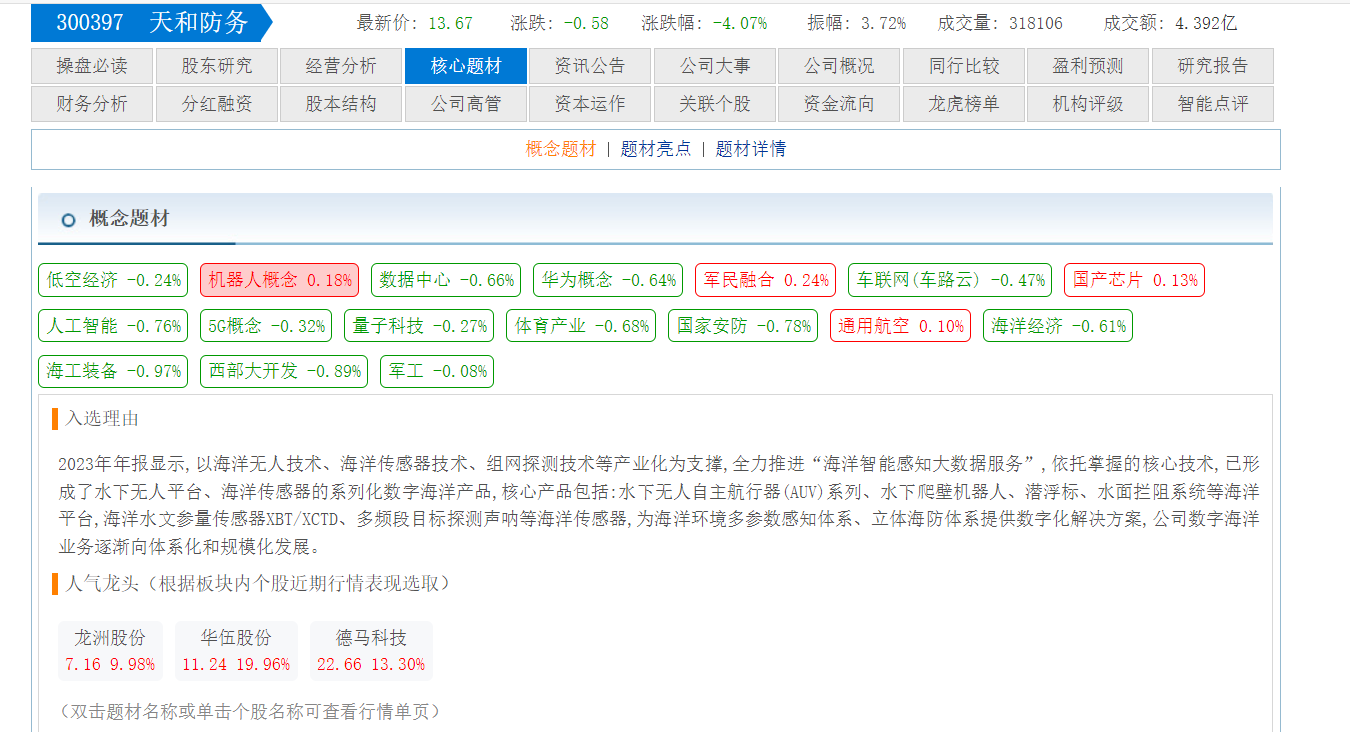Select the 低空经济 concept tag

point(114,280)
